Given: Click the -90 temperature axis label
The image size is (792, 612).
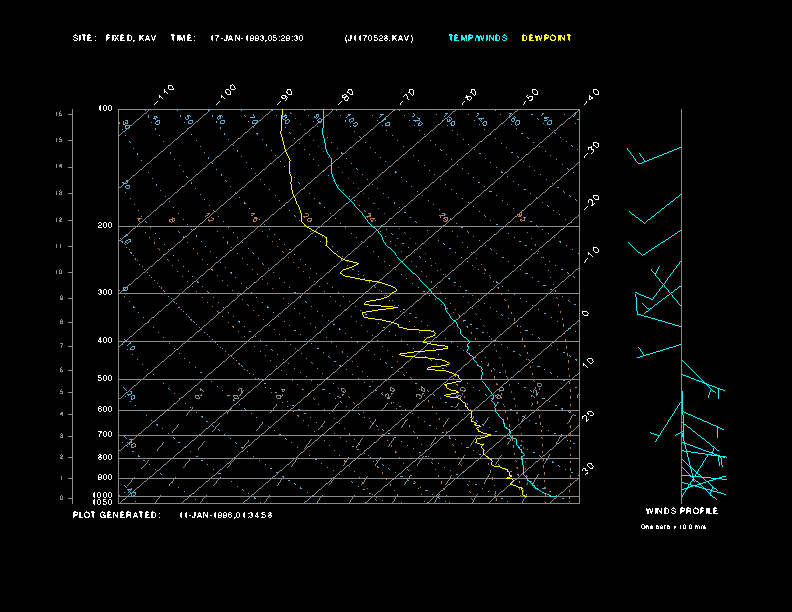Looking at the screenshot, I should click(287, 94).
